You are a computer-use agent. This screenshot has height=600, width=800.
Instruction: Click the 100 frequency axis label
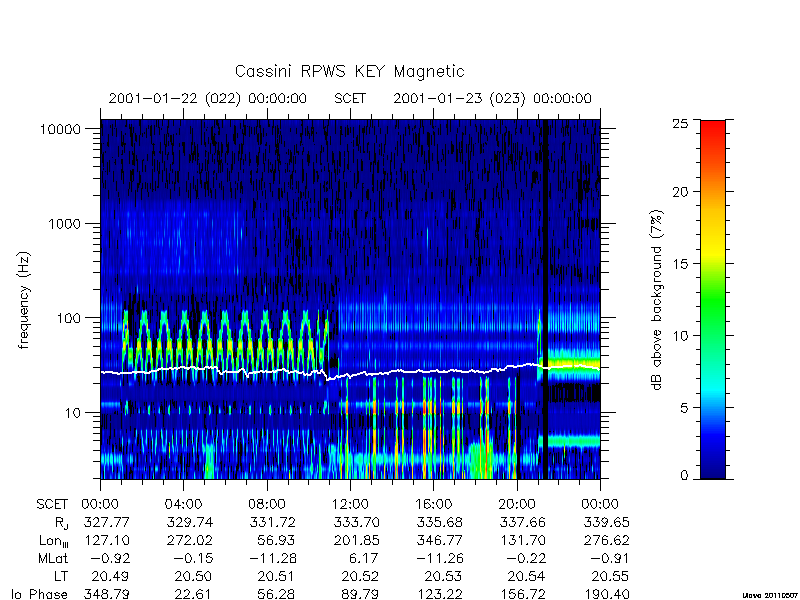point(69,318)
